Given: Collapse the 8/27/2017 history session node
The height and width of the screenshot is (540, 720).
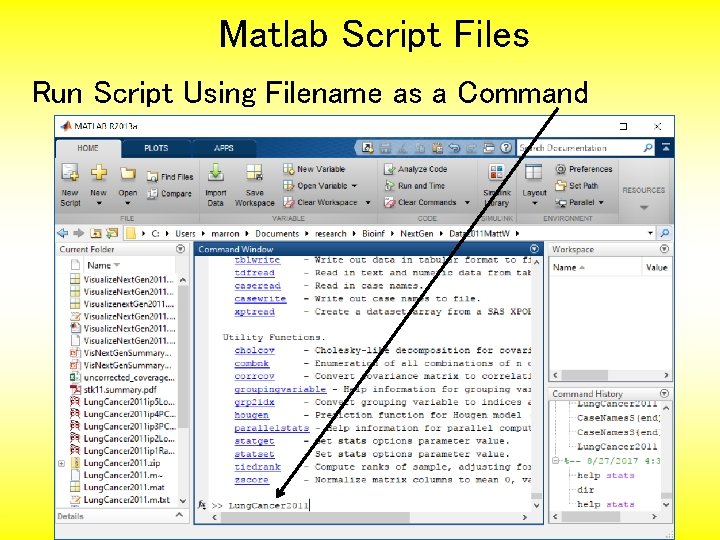Looking at the screenshot, I should (556, 460).
